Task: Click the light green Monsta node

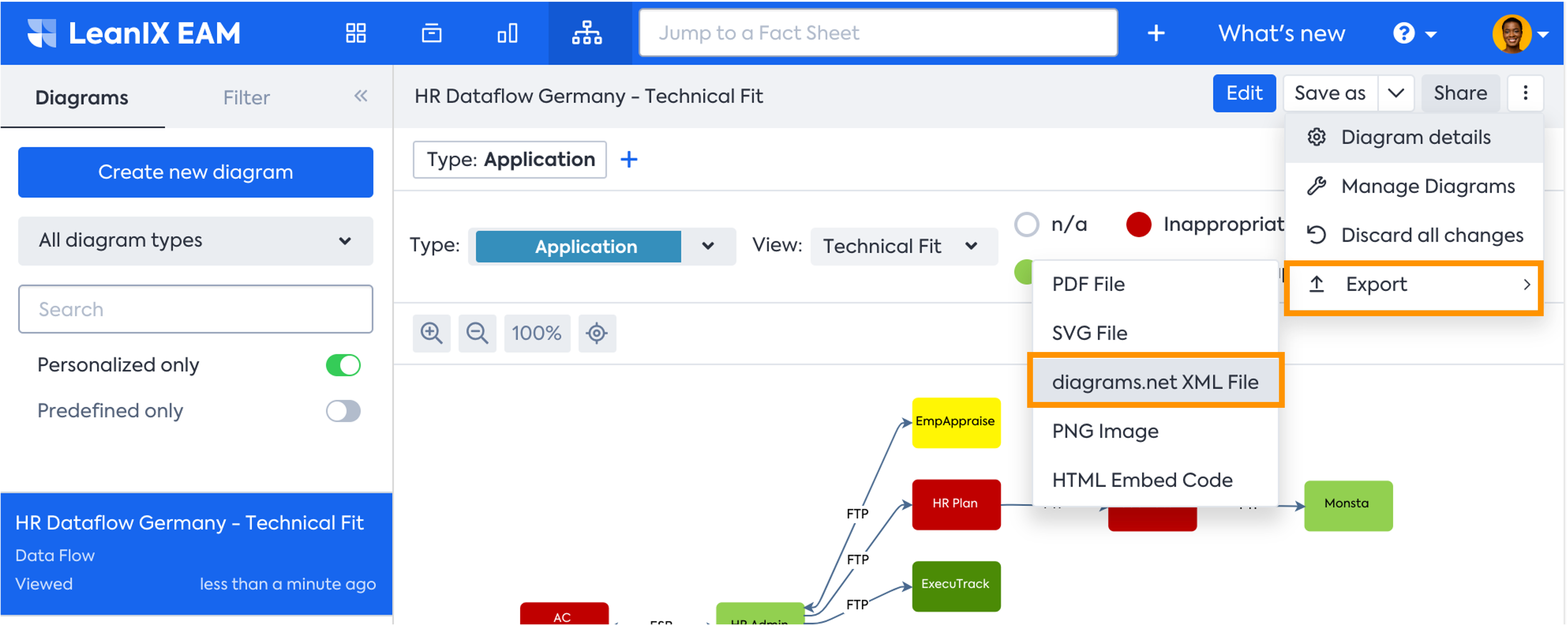Action: point(1348,506)
